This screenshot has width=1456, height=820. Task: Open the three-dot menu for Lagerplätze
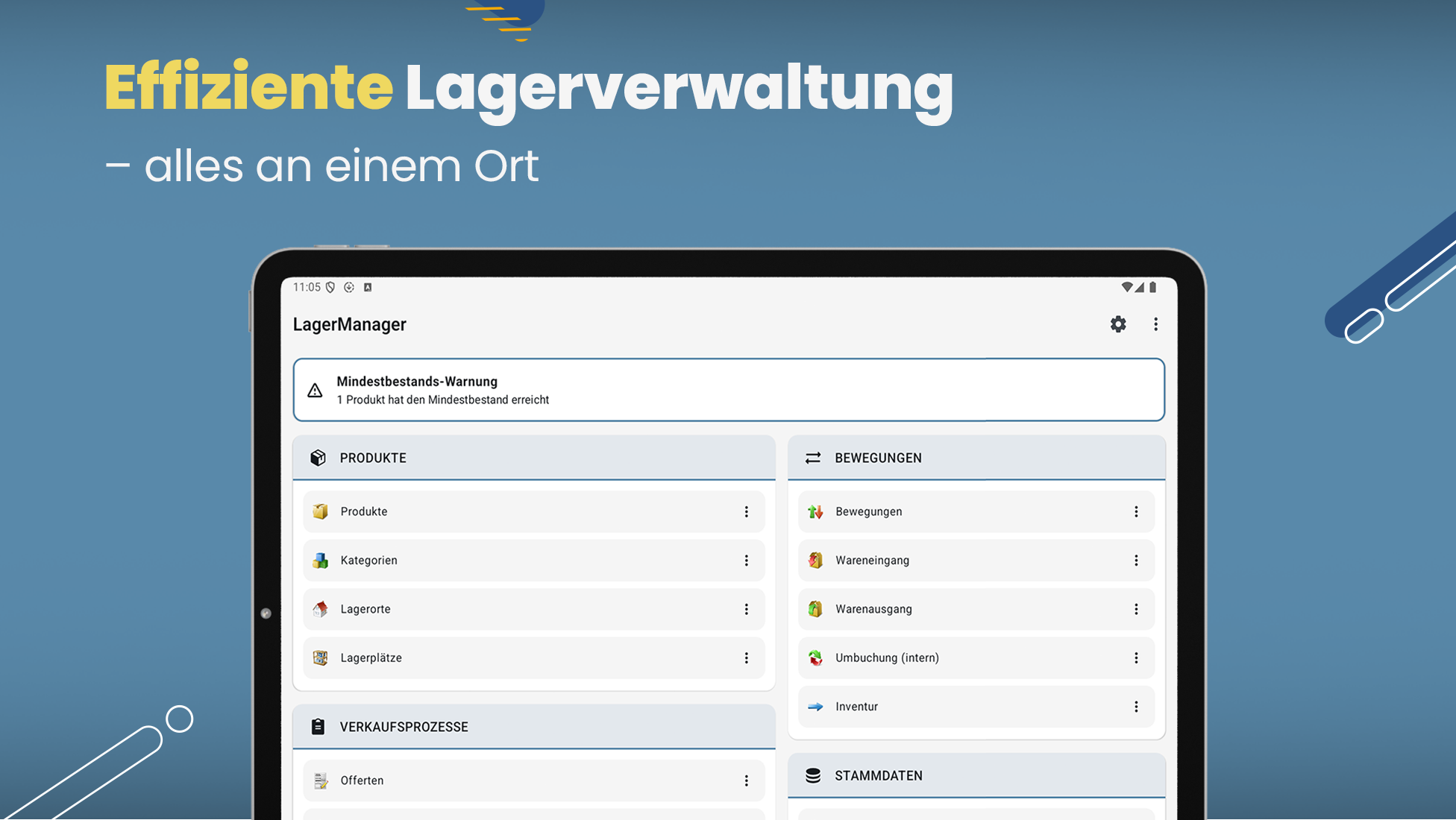[746, 658]
